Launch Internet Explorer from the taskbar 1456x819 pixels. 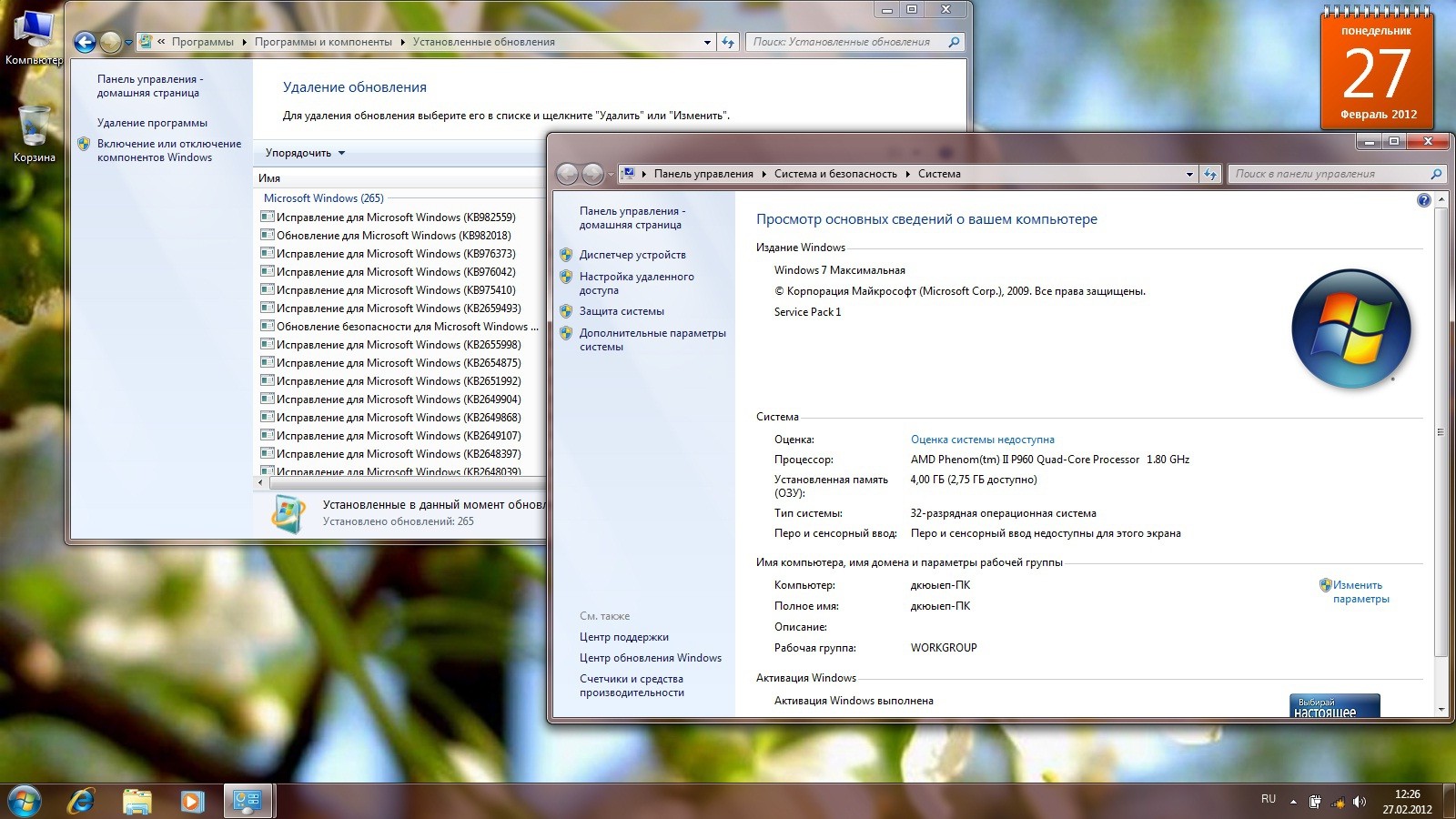pyautogui.click(x=81, y=801)
